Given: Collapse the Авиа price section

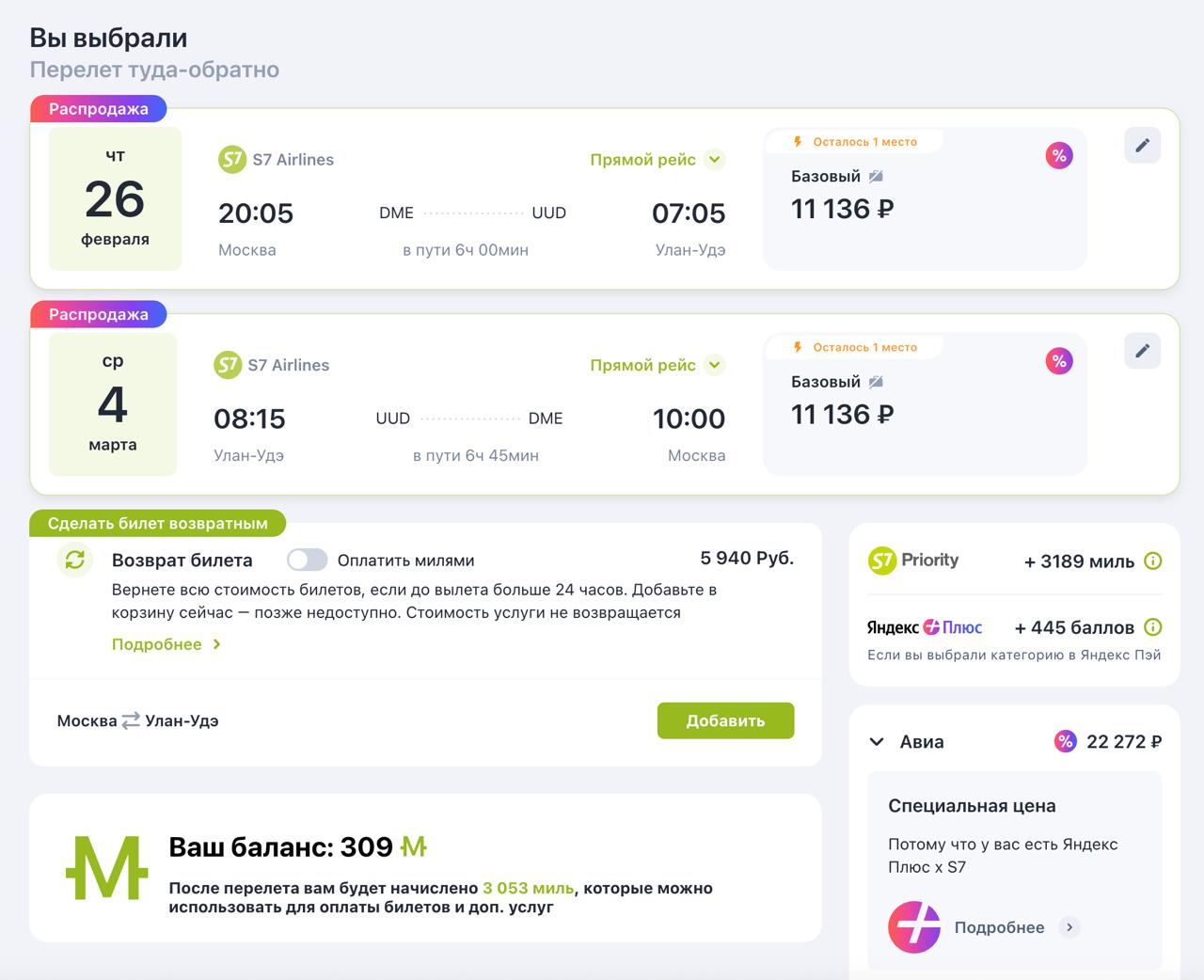Looking at the screenshot, I should [x=877, y=742].
